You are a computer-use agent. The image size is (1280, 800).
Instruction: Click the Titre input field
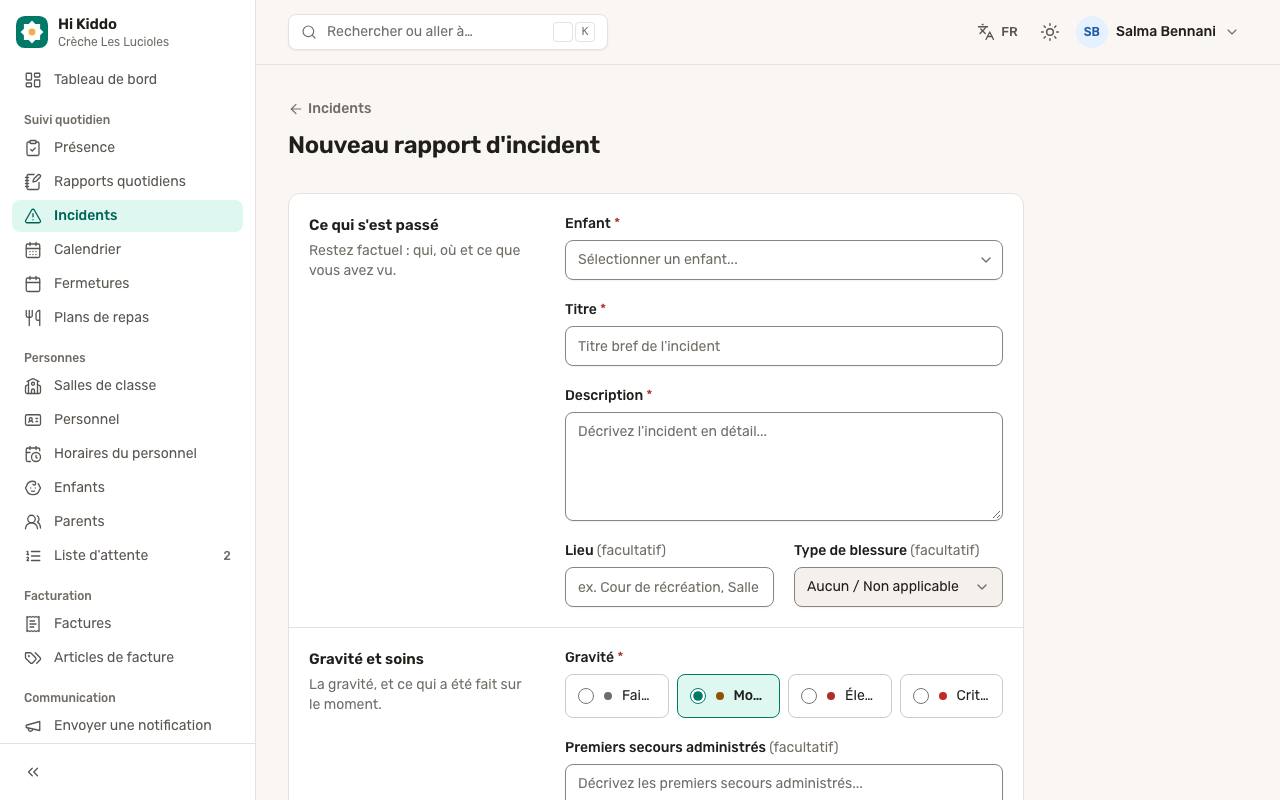tap(784, 346)
